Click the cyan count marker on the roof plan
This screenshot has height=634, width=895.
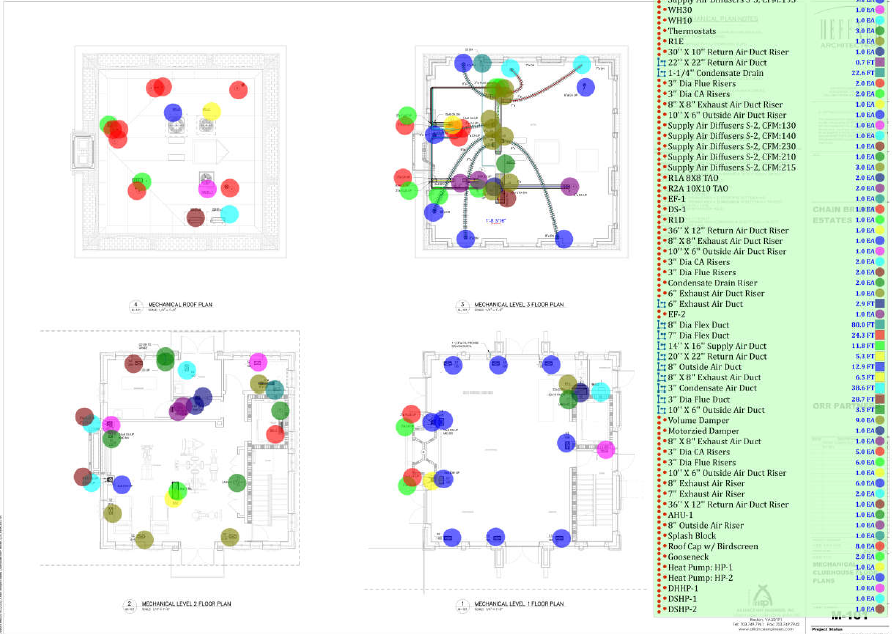tap(230, 214)
